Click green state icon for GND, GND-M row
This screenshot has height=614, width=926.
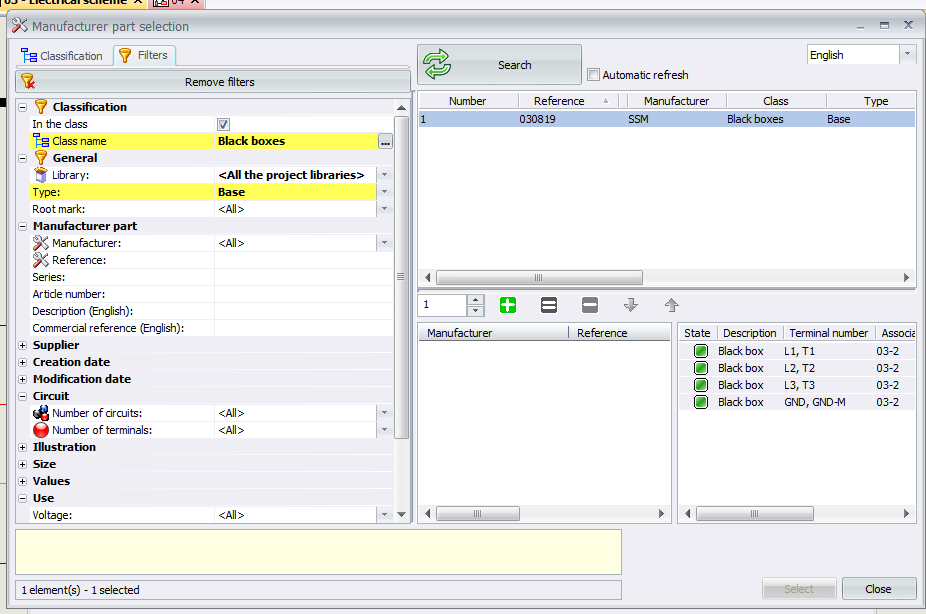pos(700,402)
